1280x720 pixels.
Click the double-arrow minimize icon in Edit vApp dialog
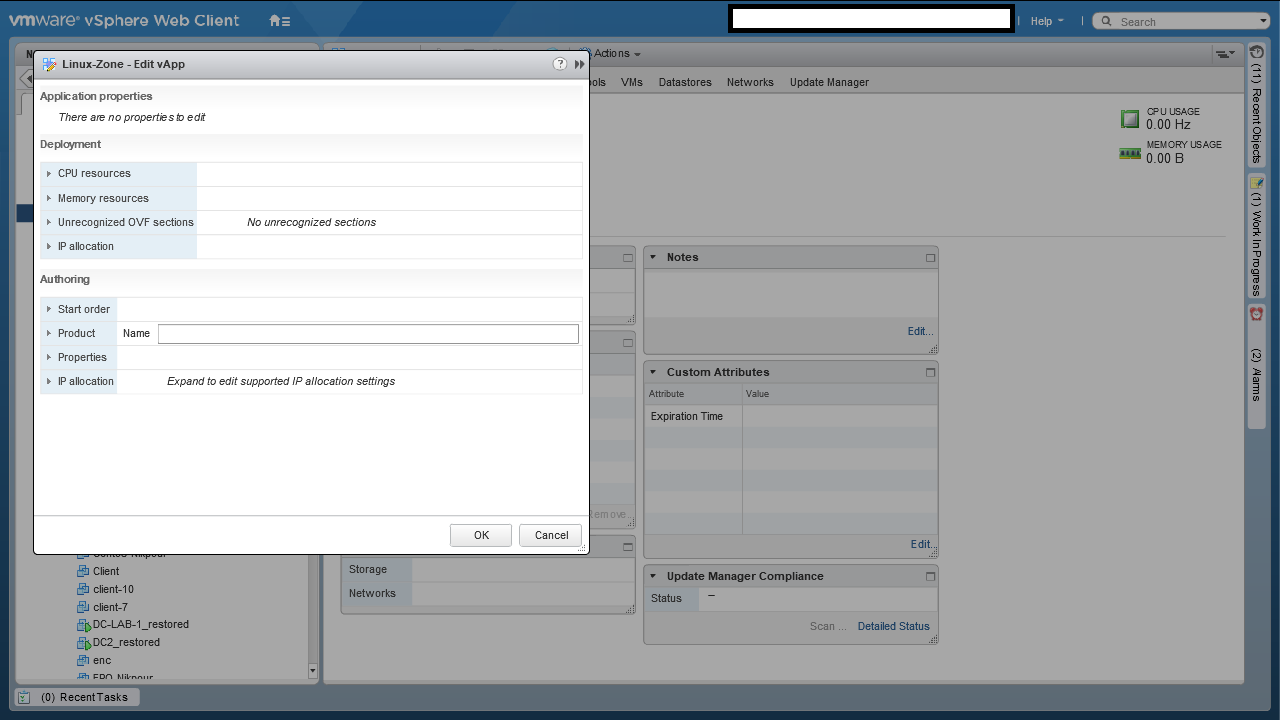click(x=579, y=64)
